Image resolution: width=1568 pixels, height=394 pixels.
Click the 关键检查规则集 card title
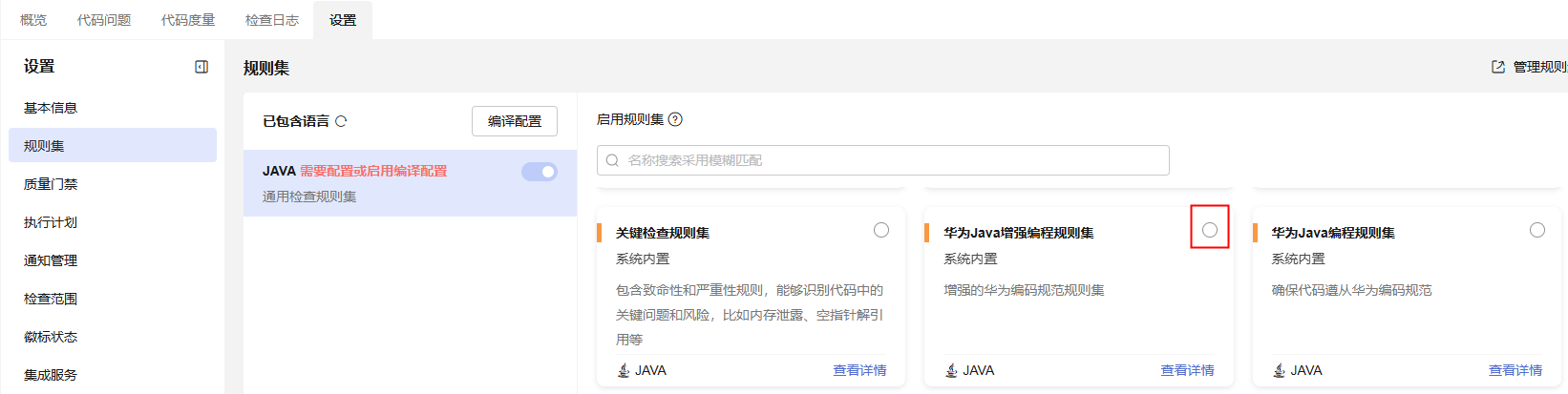tap(663, 233)
